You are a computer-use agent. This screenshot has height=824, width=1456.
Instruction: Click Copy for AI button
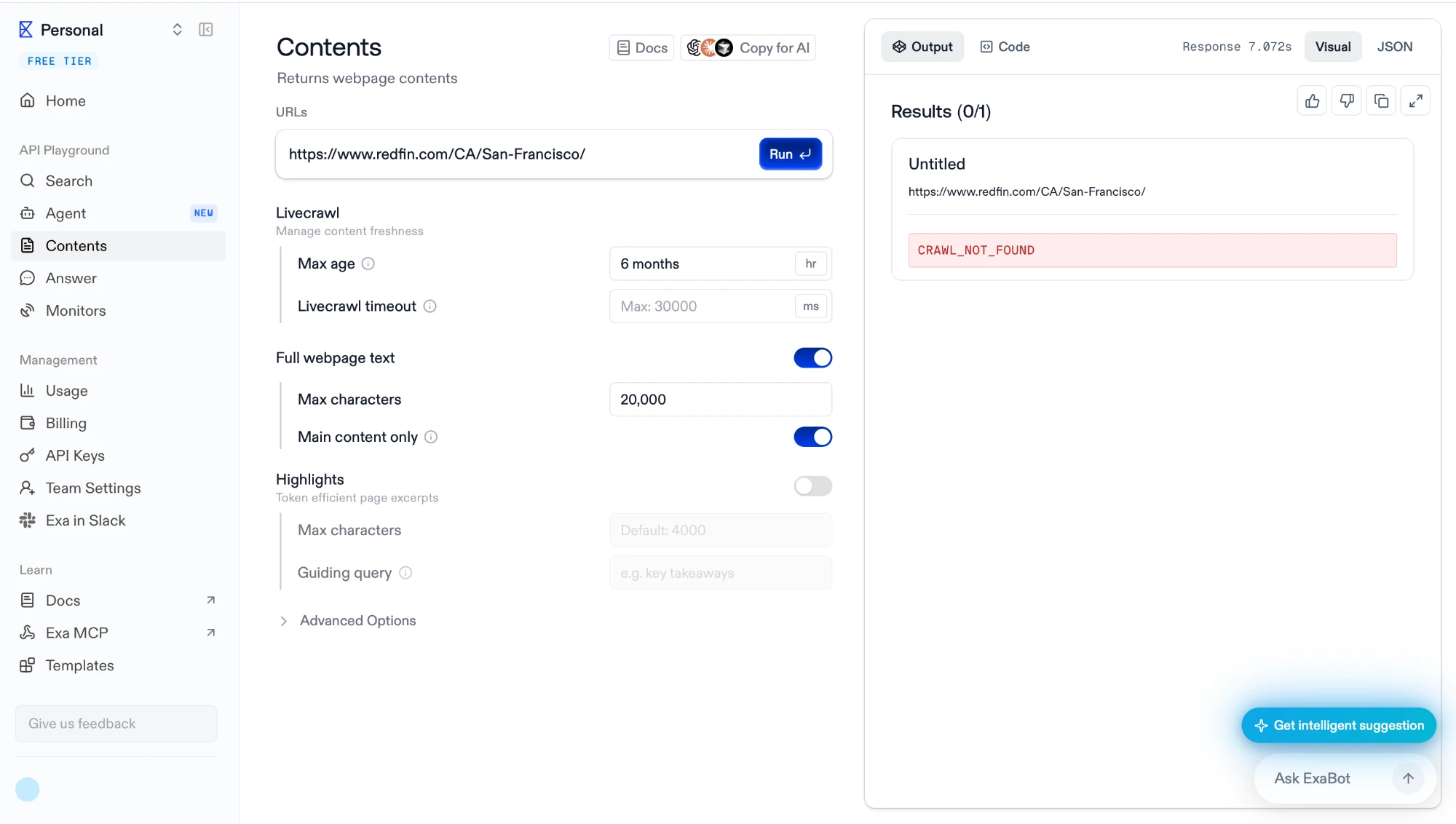pos(748,47)
